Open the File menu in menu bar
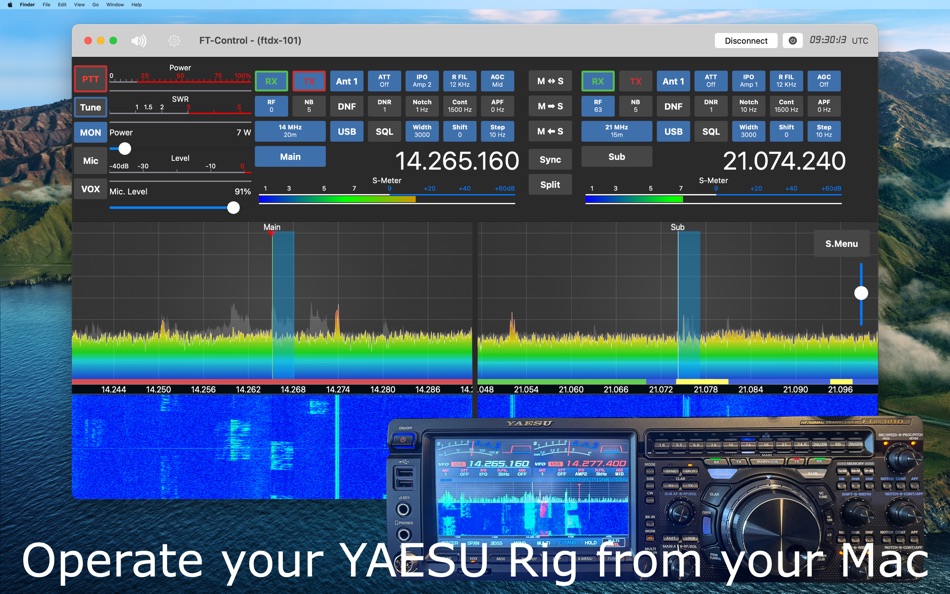This screenshot has height=594, width=950. 47,4
